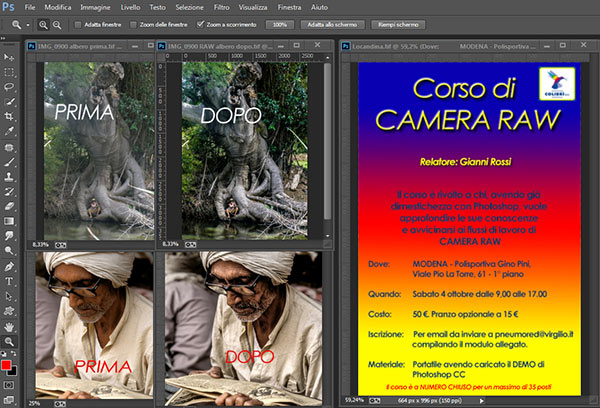This screenshot has width=600, height=408.
Task: Open the zoom tool preset dropdown
Action: [x=20, y=22]
